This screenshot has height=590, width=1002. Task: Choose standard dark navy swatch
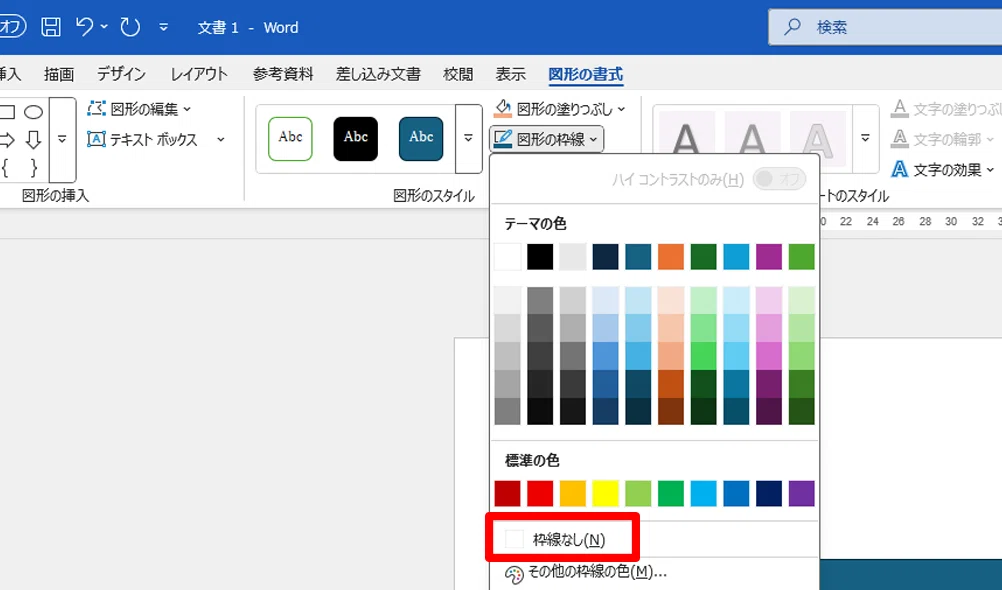769,493
